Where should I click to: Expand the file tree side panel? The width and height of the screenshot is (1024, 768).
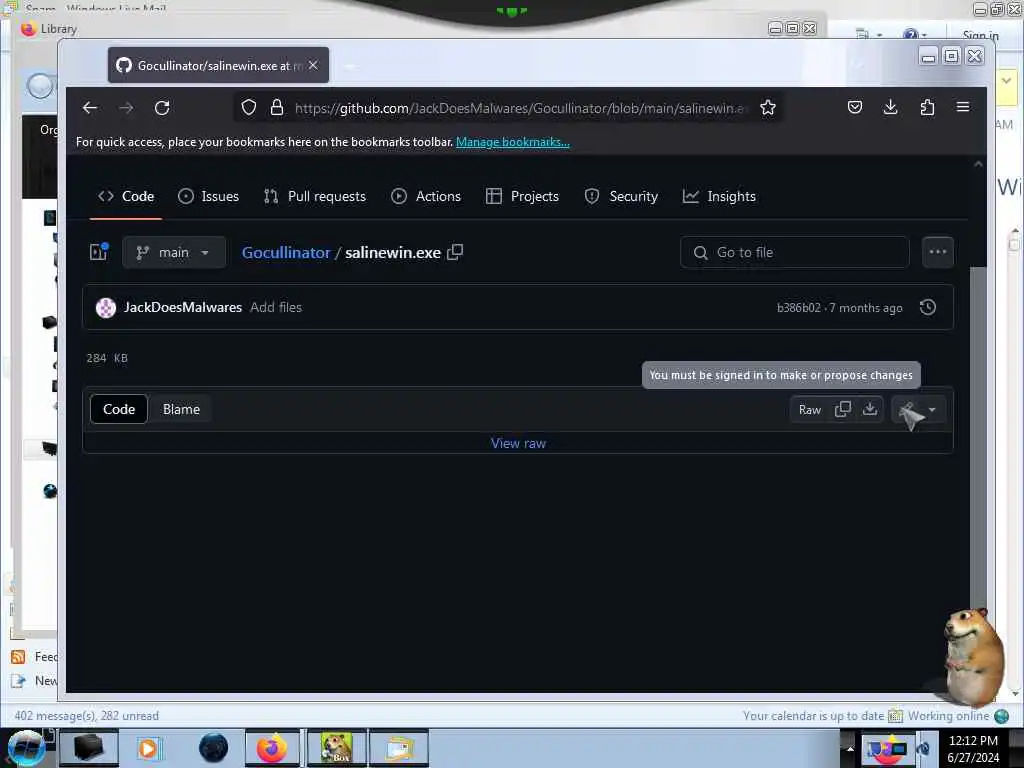(99, 252)
